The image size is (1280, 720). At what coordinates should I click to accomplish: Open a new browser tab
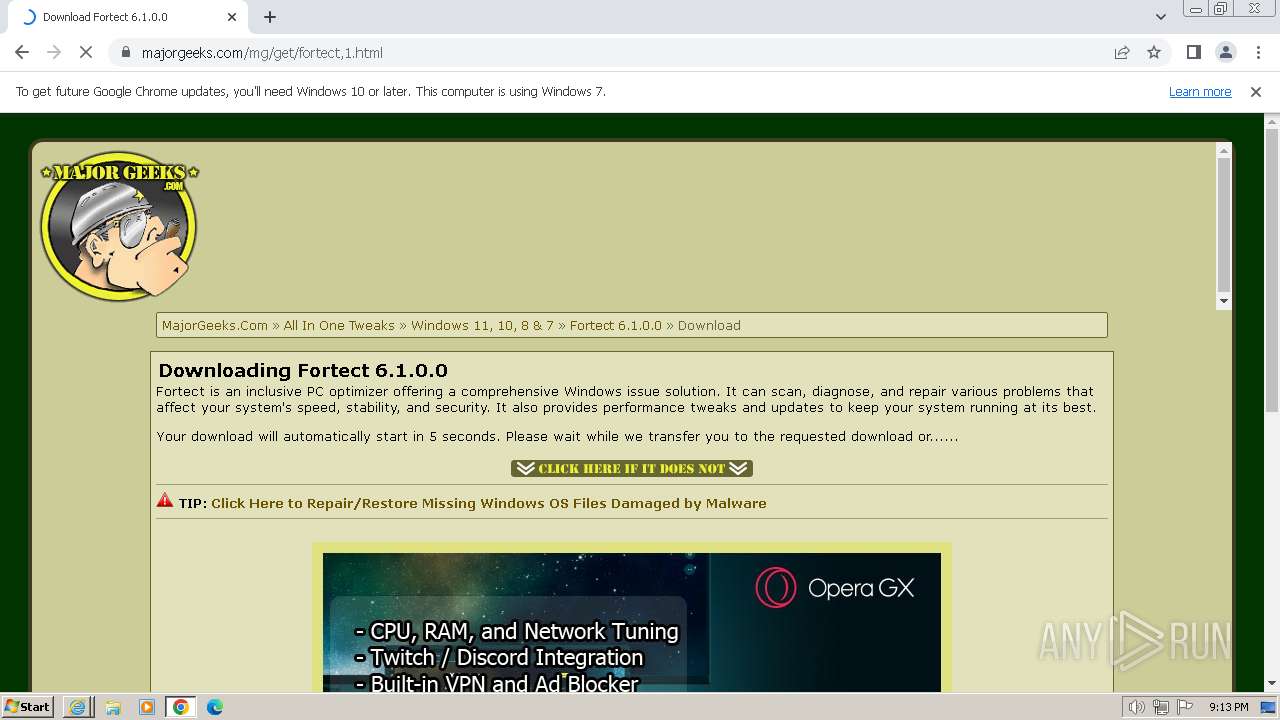[x=270, y=17]
